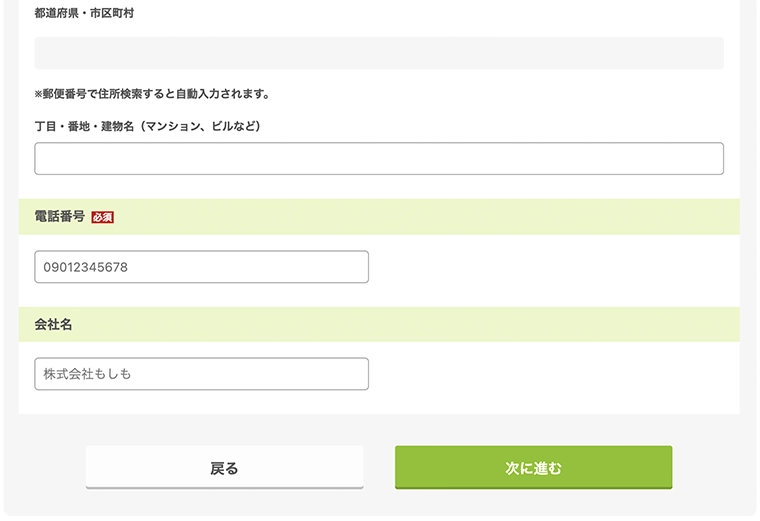Image resolution: width=760 pixels, height=521 pixels.
Task: Click the 戻る back button
Action: pos(224,467)
